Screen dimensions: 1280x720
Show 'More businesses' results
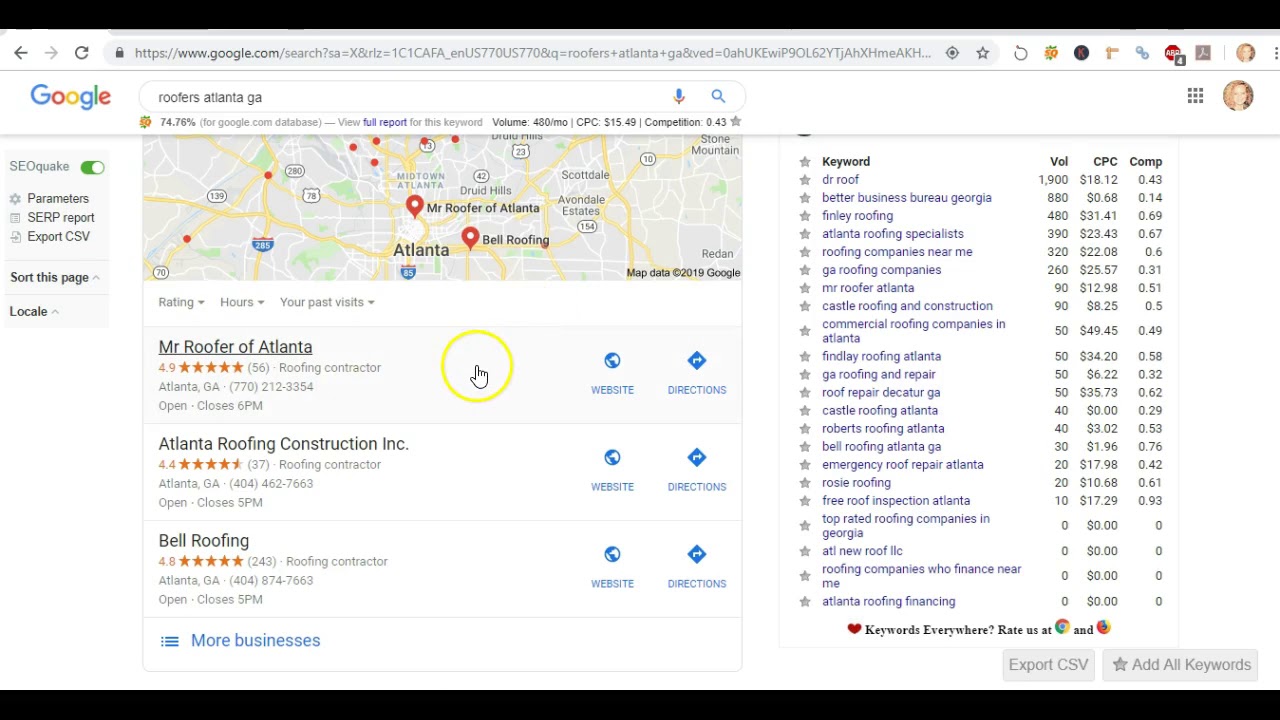255,641
